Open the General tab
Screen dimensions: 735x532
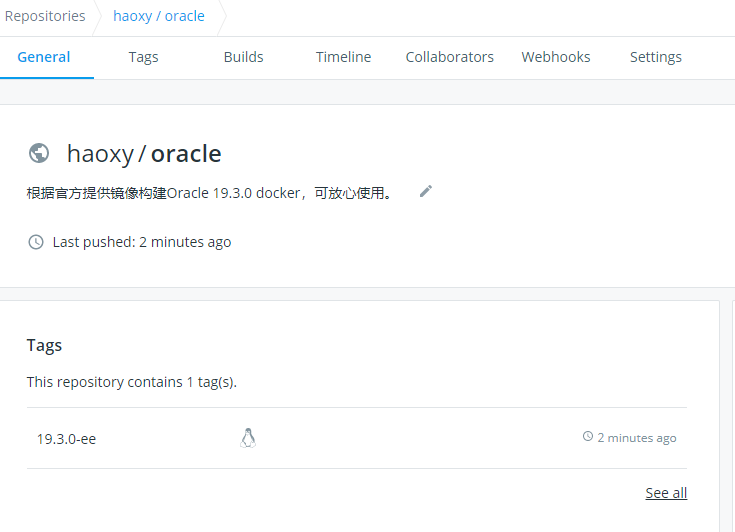click(x=44, y=57)
